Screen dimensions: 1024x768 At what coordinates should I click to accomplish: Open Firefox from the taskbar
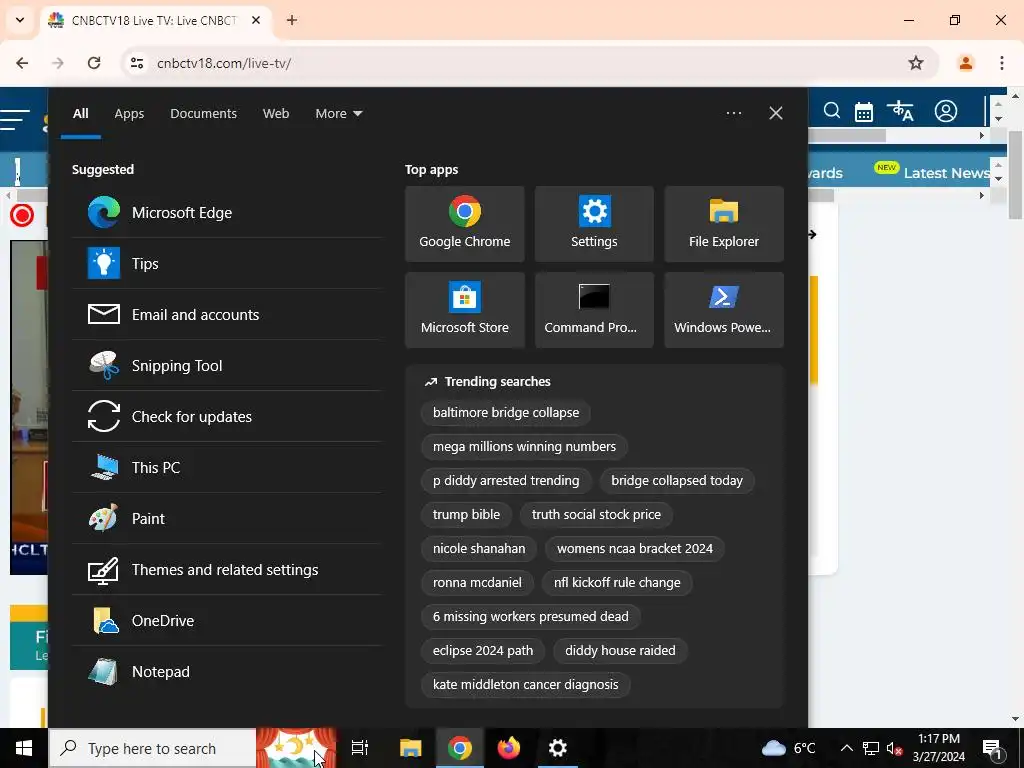coord(509,748)
